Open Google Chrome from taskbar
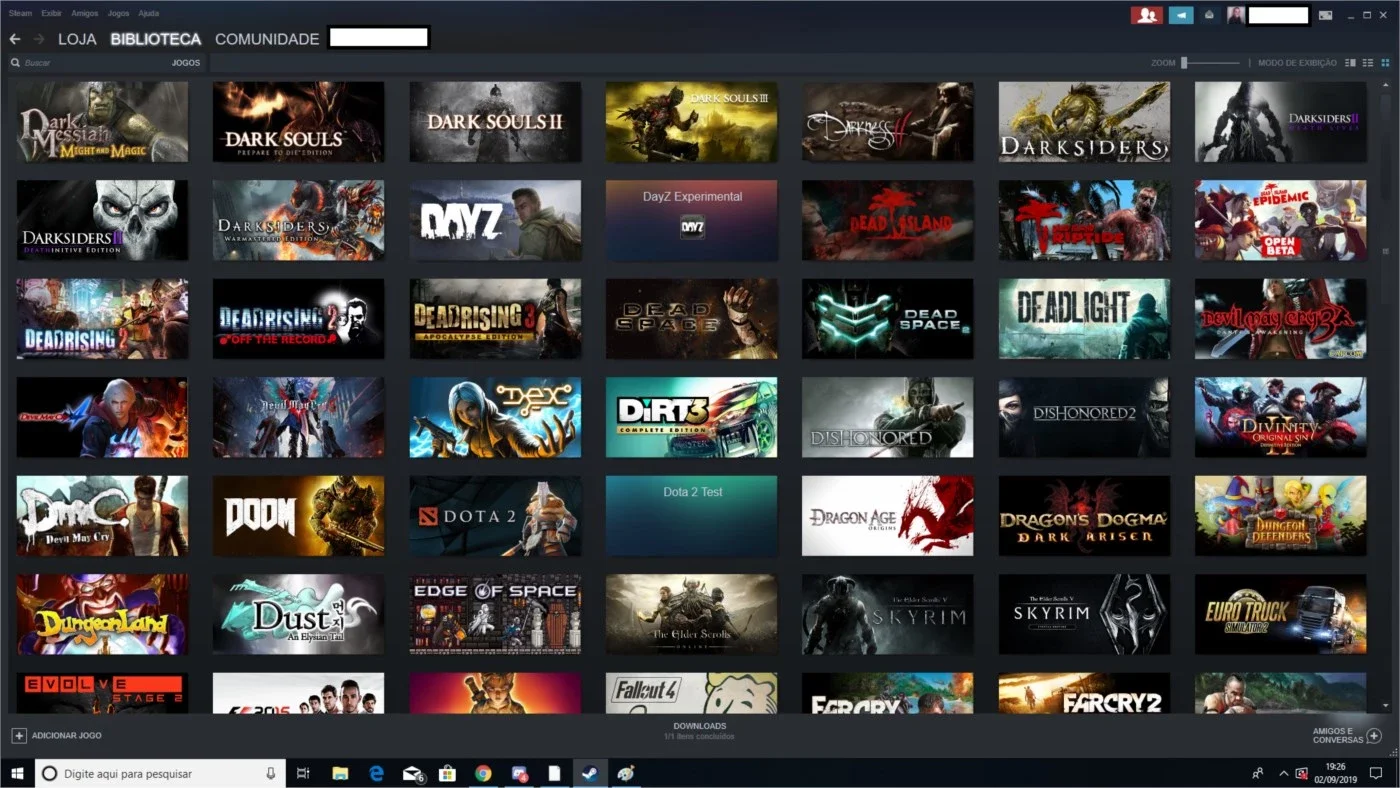1400x788 pixels. coord(483,773)
